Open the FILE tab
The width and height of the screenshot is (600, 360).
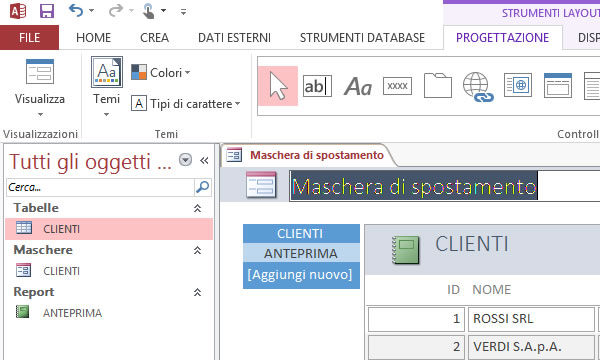point(29,37)
